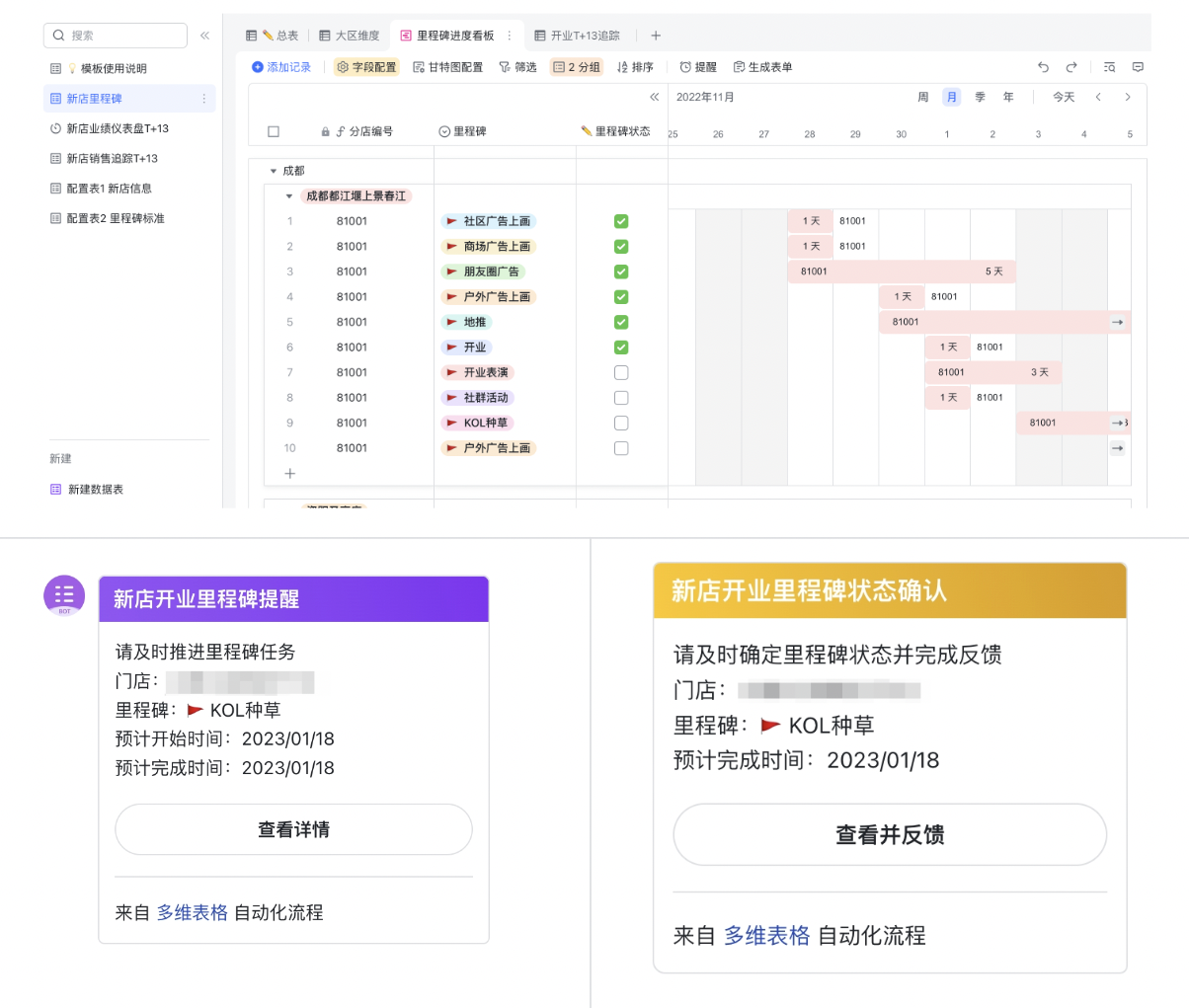Uncheck 社区广告上画 milestone status checkbox
Viewport: 1189px width, 1008px height.
point(621,221)
